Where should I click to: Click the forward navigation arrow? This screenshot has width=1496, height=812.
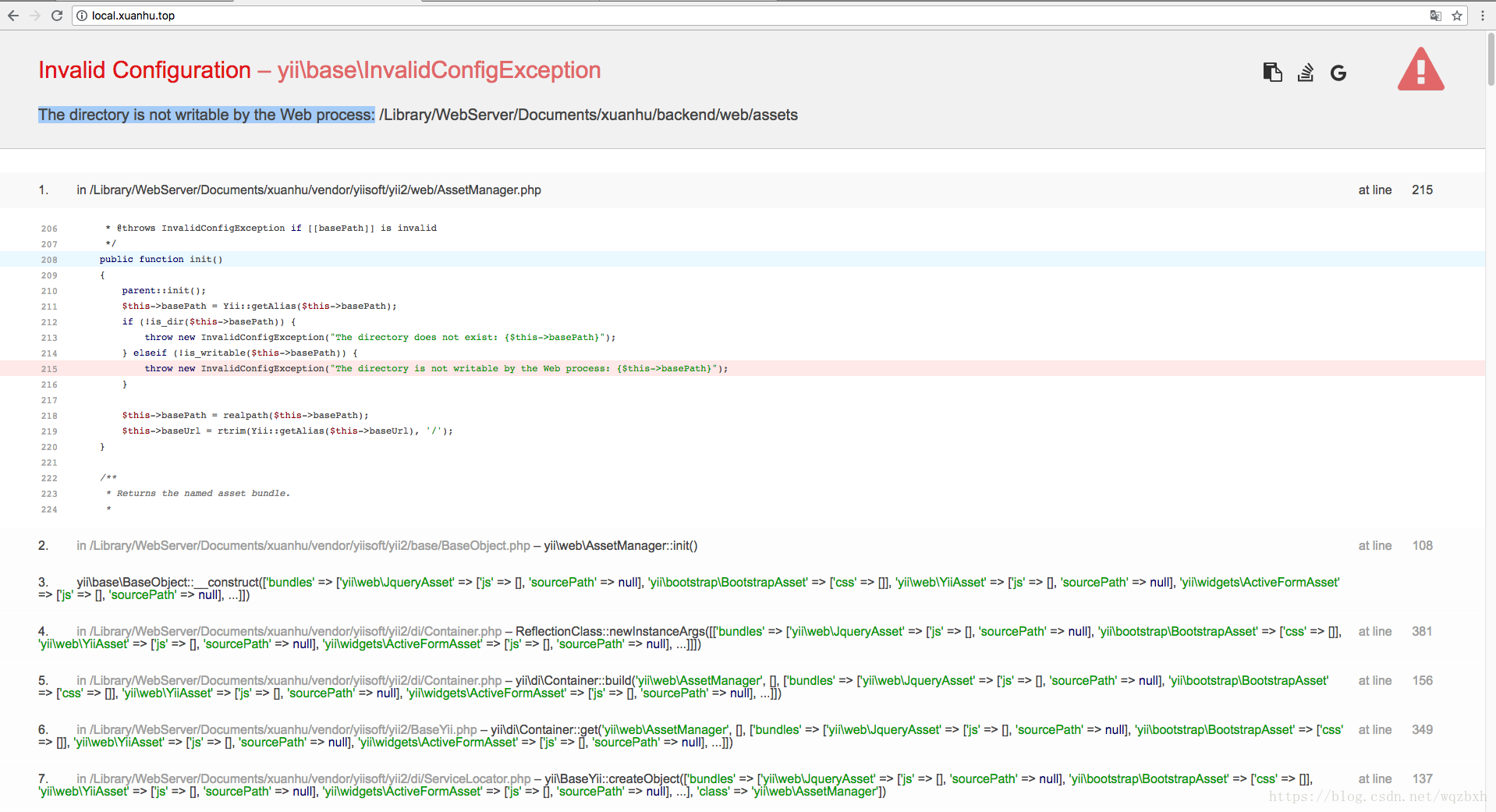[34, 15]
